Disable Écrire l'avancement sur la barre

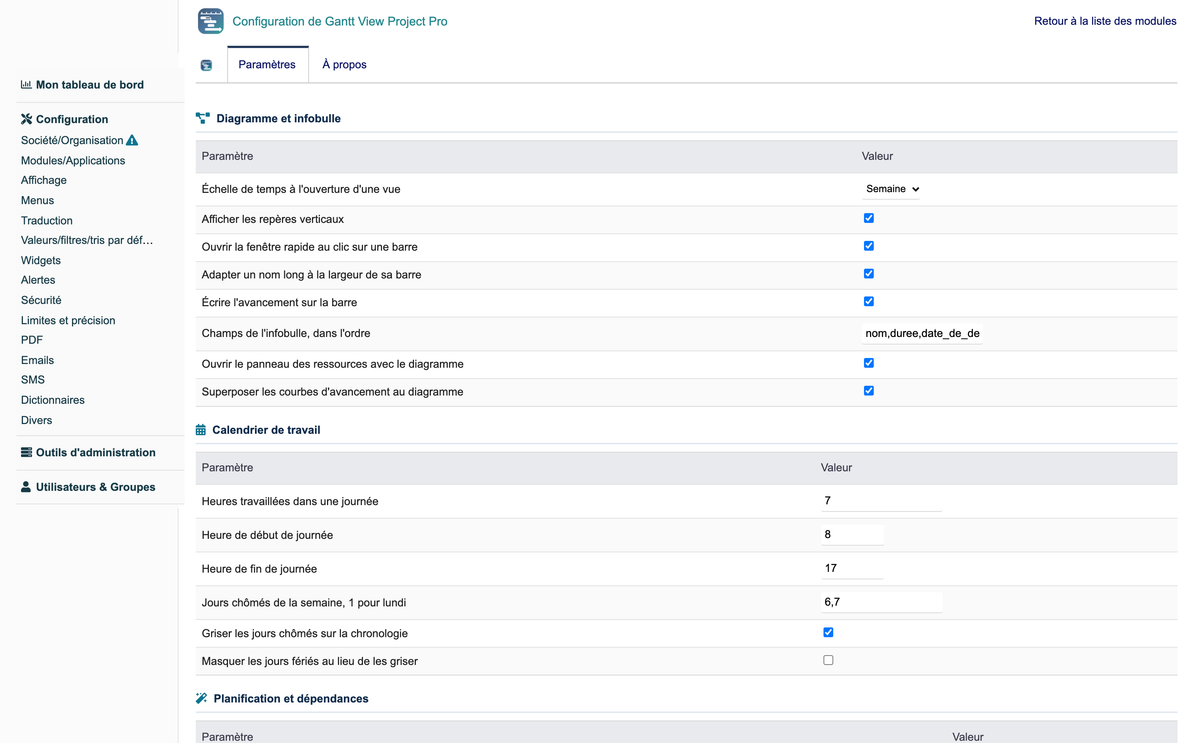pos(869,301)
